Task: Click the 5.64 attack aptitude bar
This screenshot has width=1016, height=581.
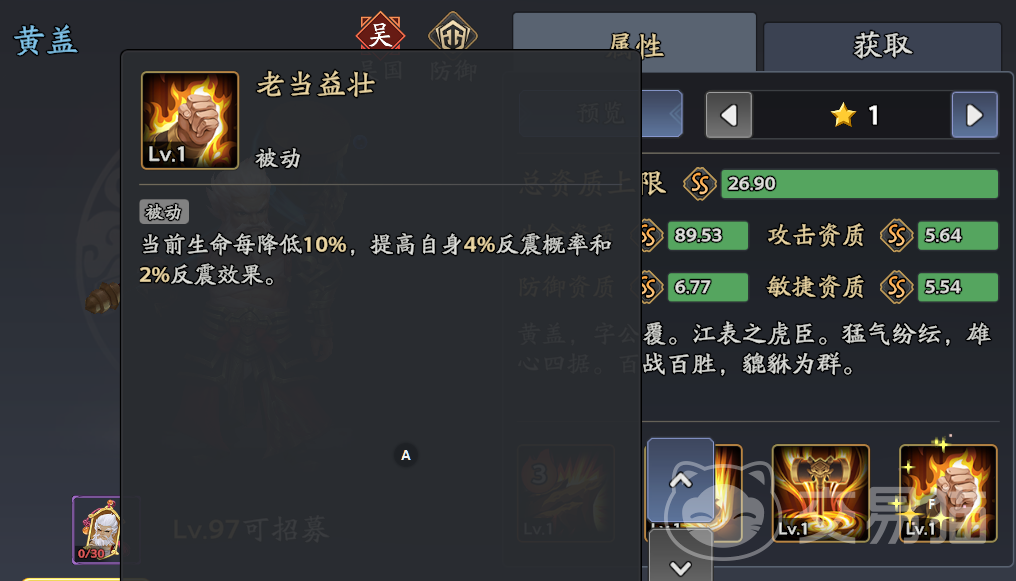Action: (958, 236)
